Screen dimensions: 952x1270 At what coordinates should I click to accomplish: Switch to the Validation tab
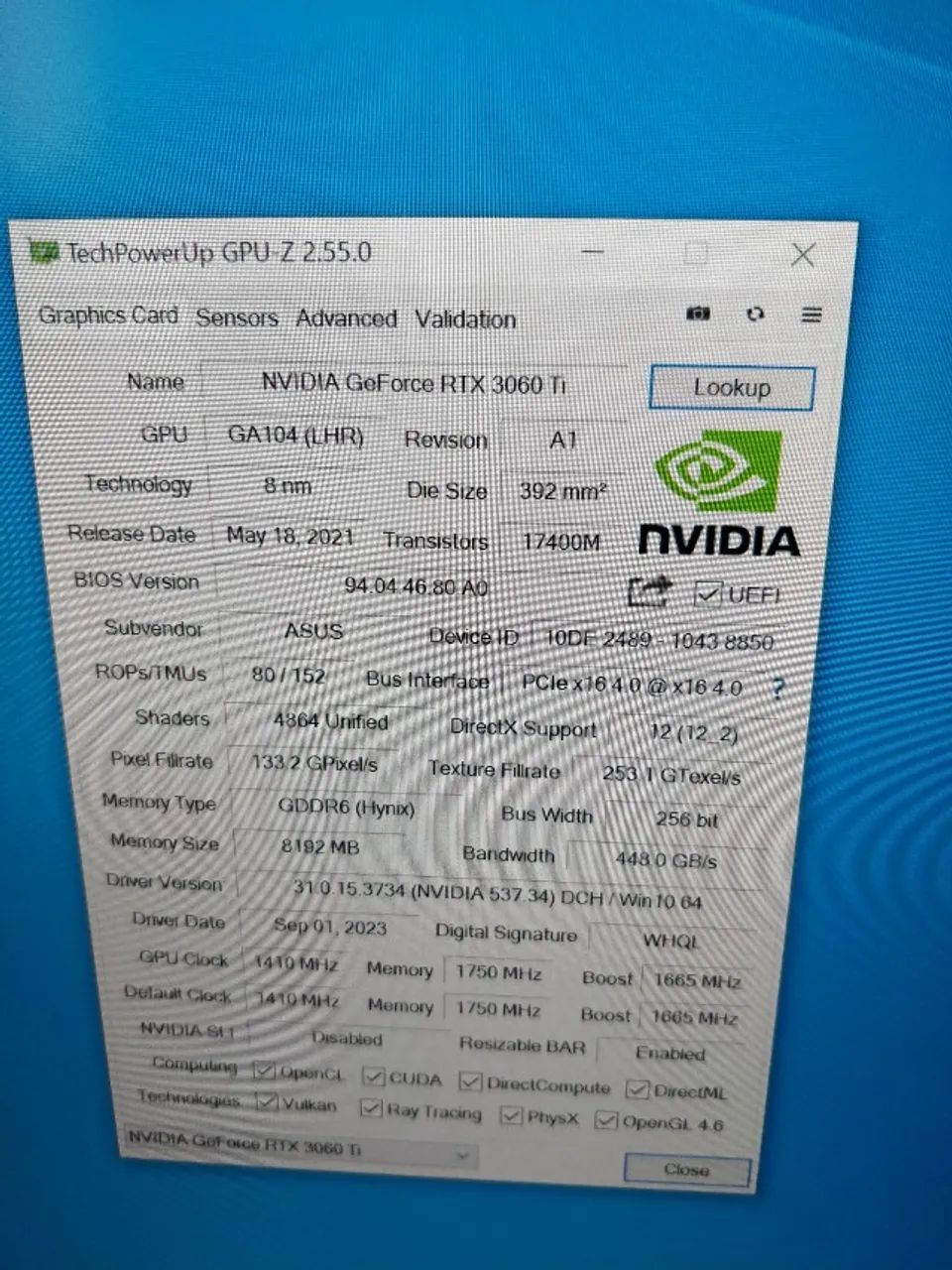pyautogui.click(x=465, y=319)
